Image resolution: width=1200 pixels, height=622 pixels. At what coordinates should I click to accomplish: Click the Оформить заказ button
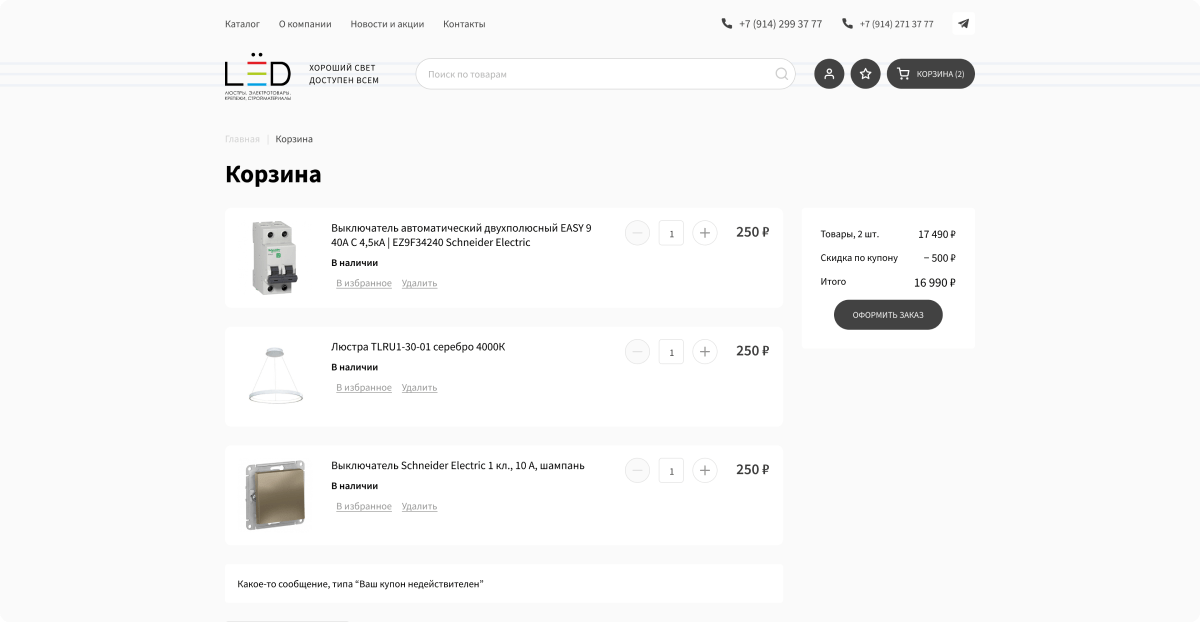pos(888,315)
